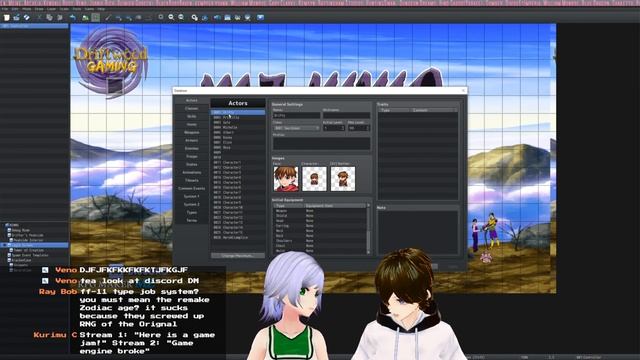The width and height of the screenshot is (640, 360).
Task: Close the Database window
Action: pyautogui.click(x=463, y=91)
